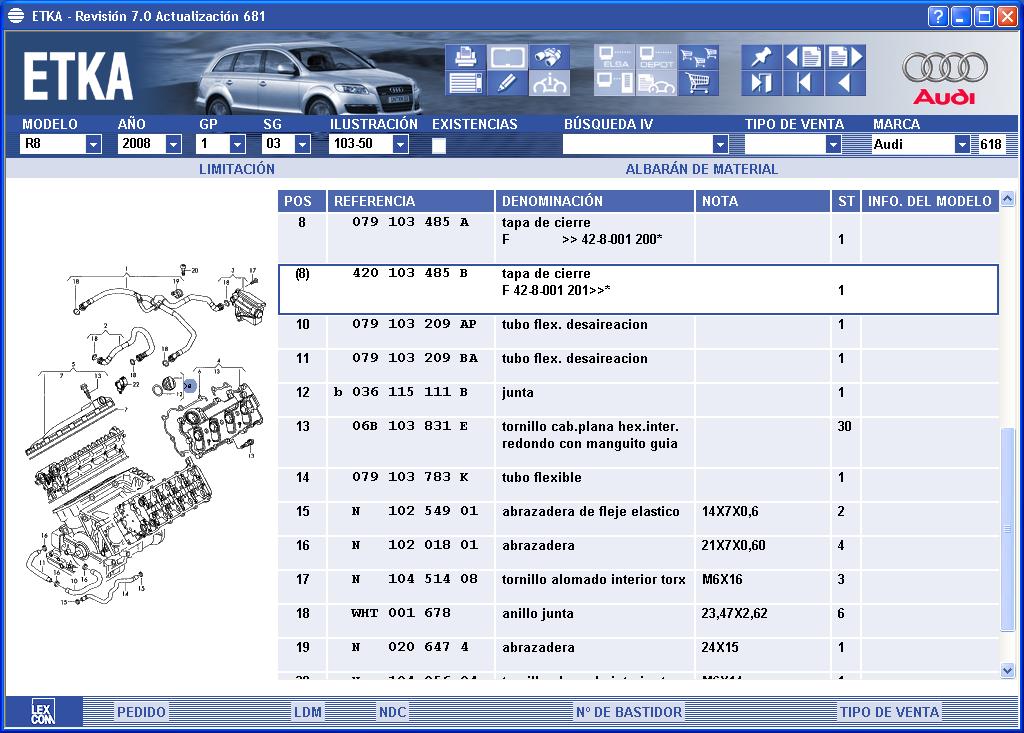Toggle the EXISTENCIAS checkbox
Image resolution: width=1024 pixels, height=733 pixels.
(x=439, y=145)
